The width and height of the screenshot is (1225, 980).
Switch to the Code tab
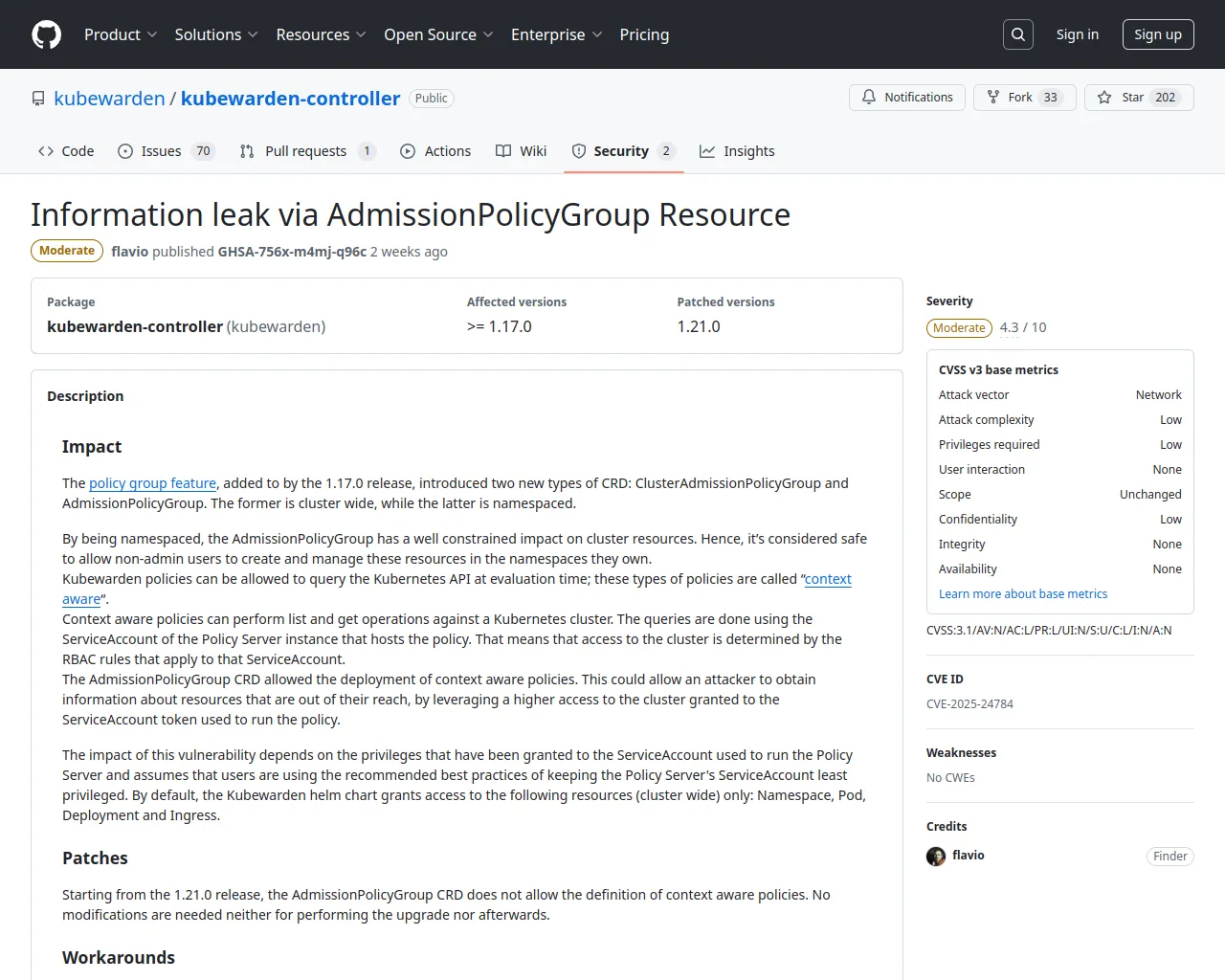point(66,151)
